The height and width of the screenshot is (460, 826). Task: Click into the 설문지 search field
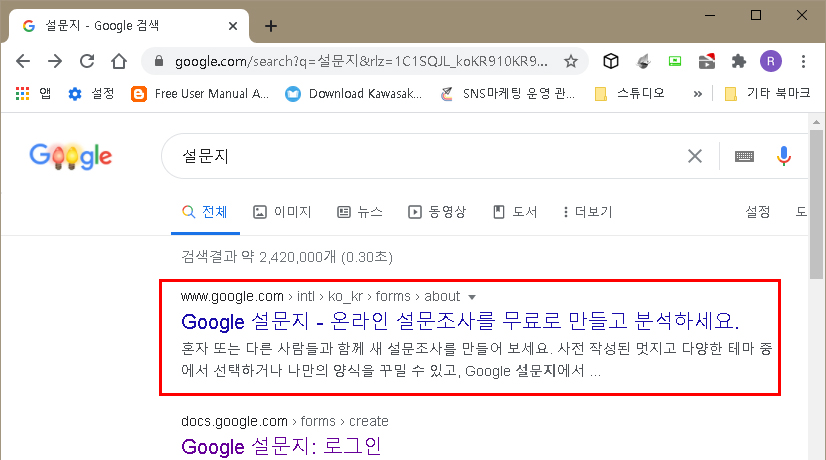[x=421, y=156]
